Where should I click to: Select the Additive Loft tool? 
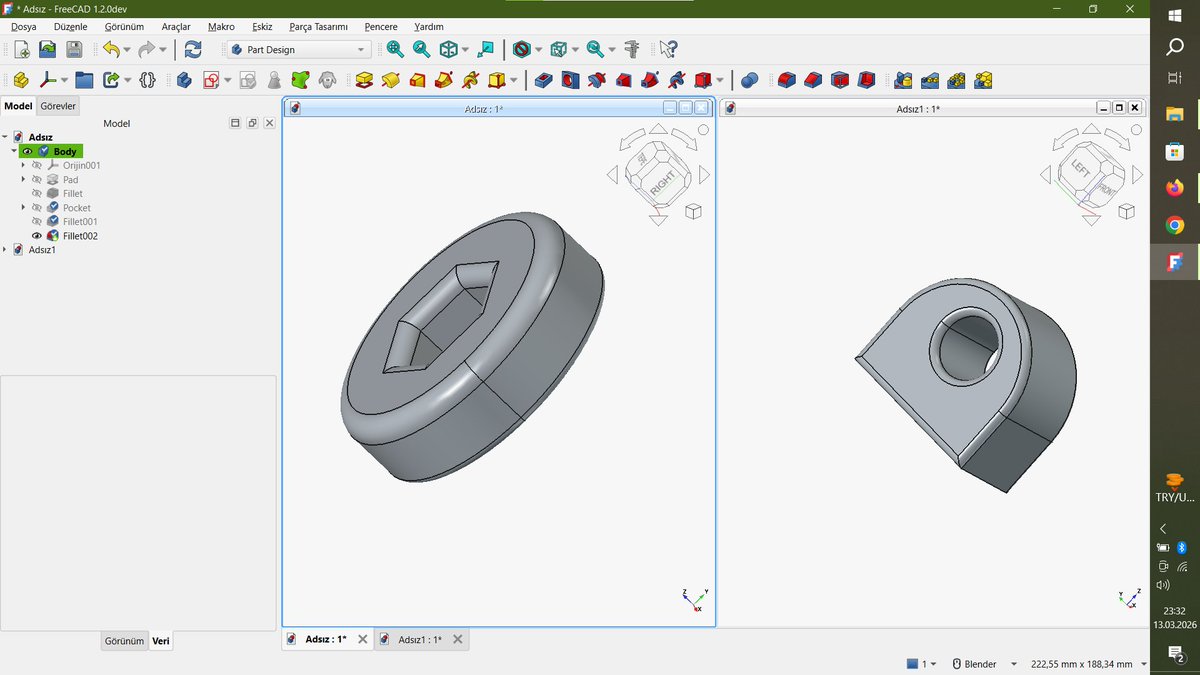point(418,80)
